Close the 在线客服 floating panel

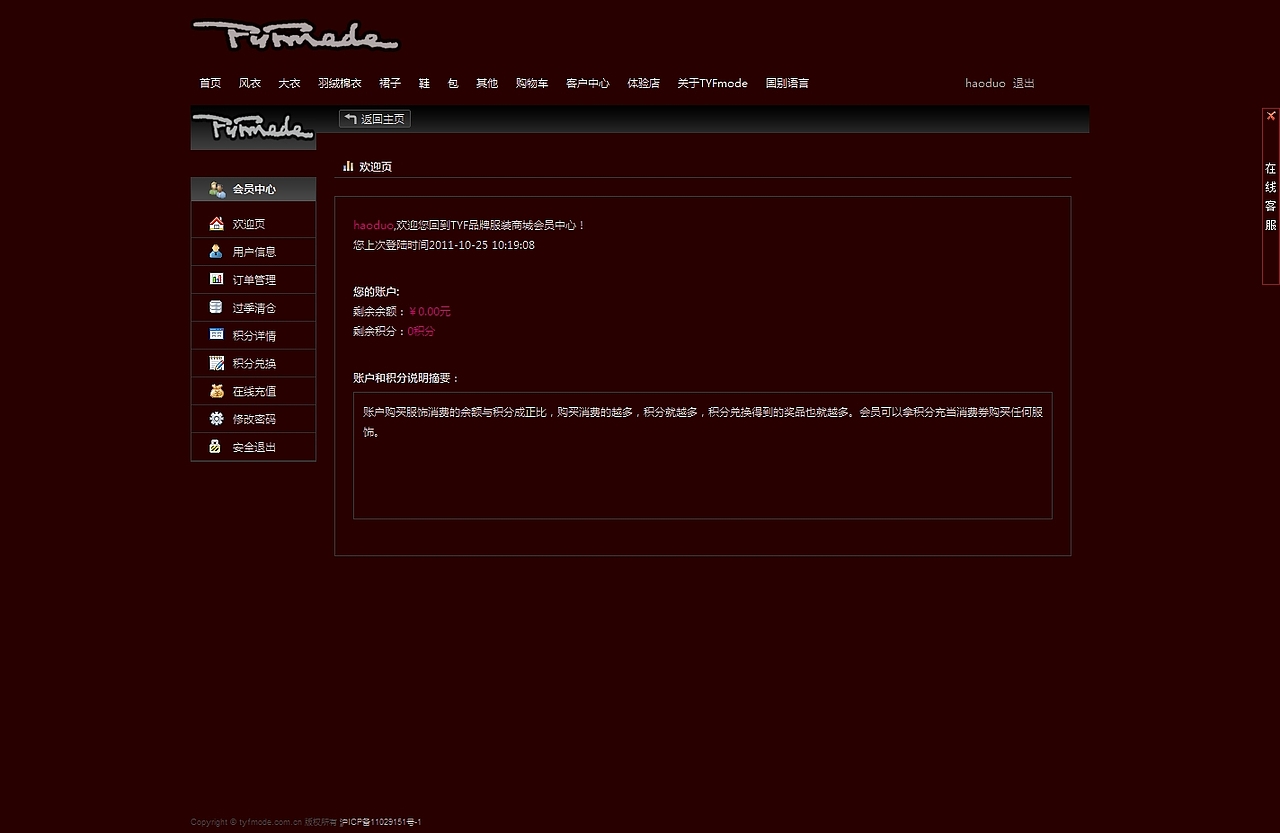click(1270, 115)
